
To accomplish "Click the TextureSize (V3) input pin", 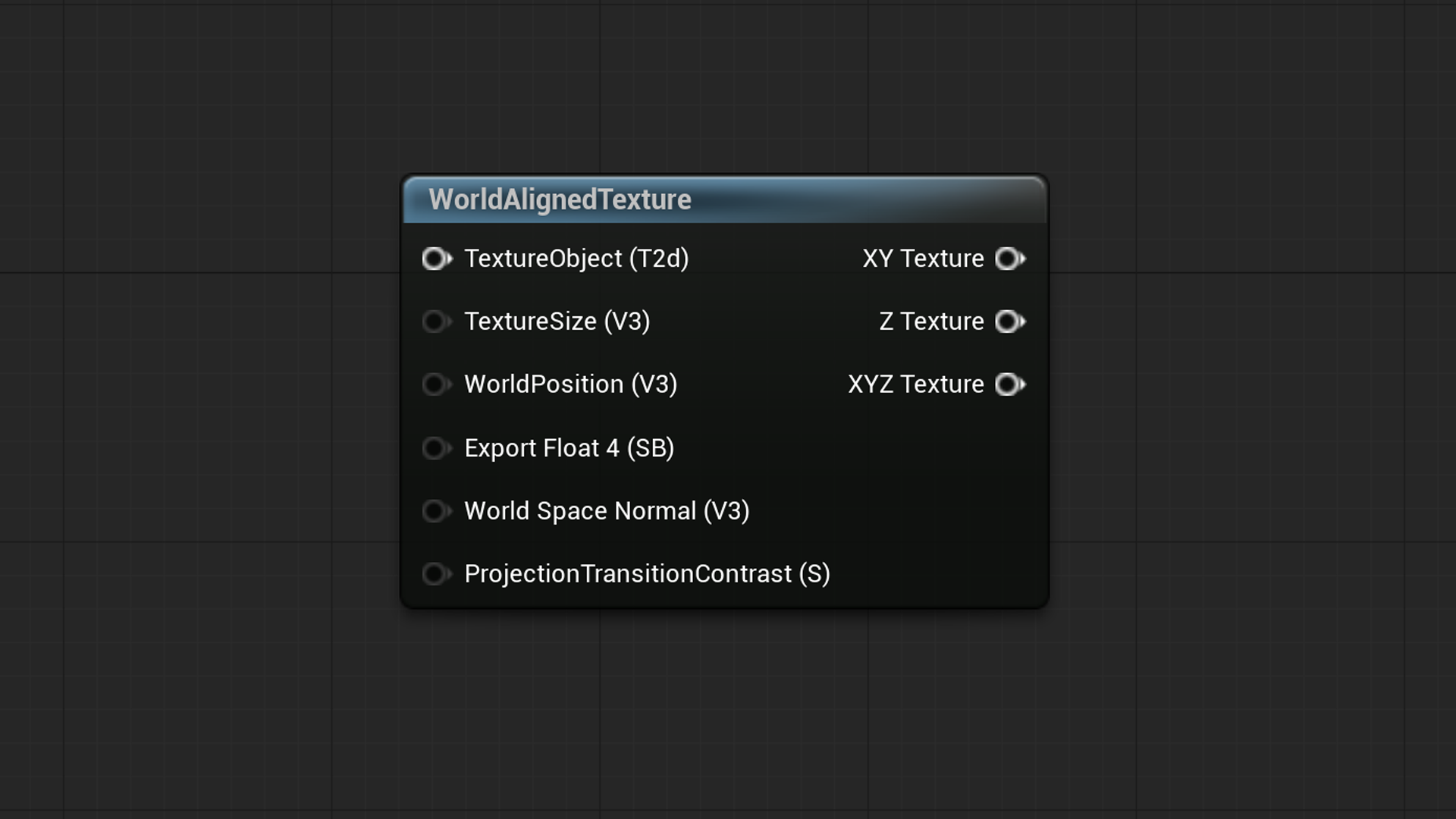I will tap(435, 322).
